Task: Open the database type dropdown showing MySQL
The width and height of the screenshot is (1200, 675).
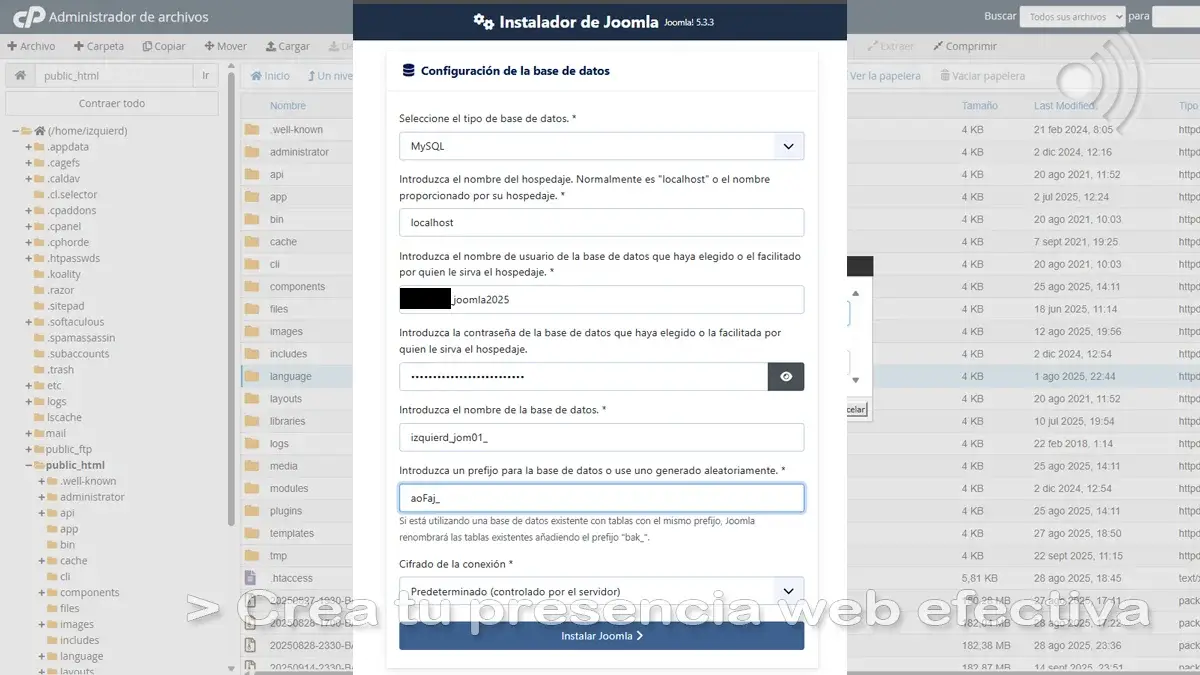Action: pyautogui.click(x=601, y=146)
